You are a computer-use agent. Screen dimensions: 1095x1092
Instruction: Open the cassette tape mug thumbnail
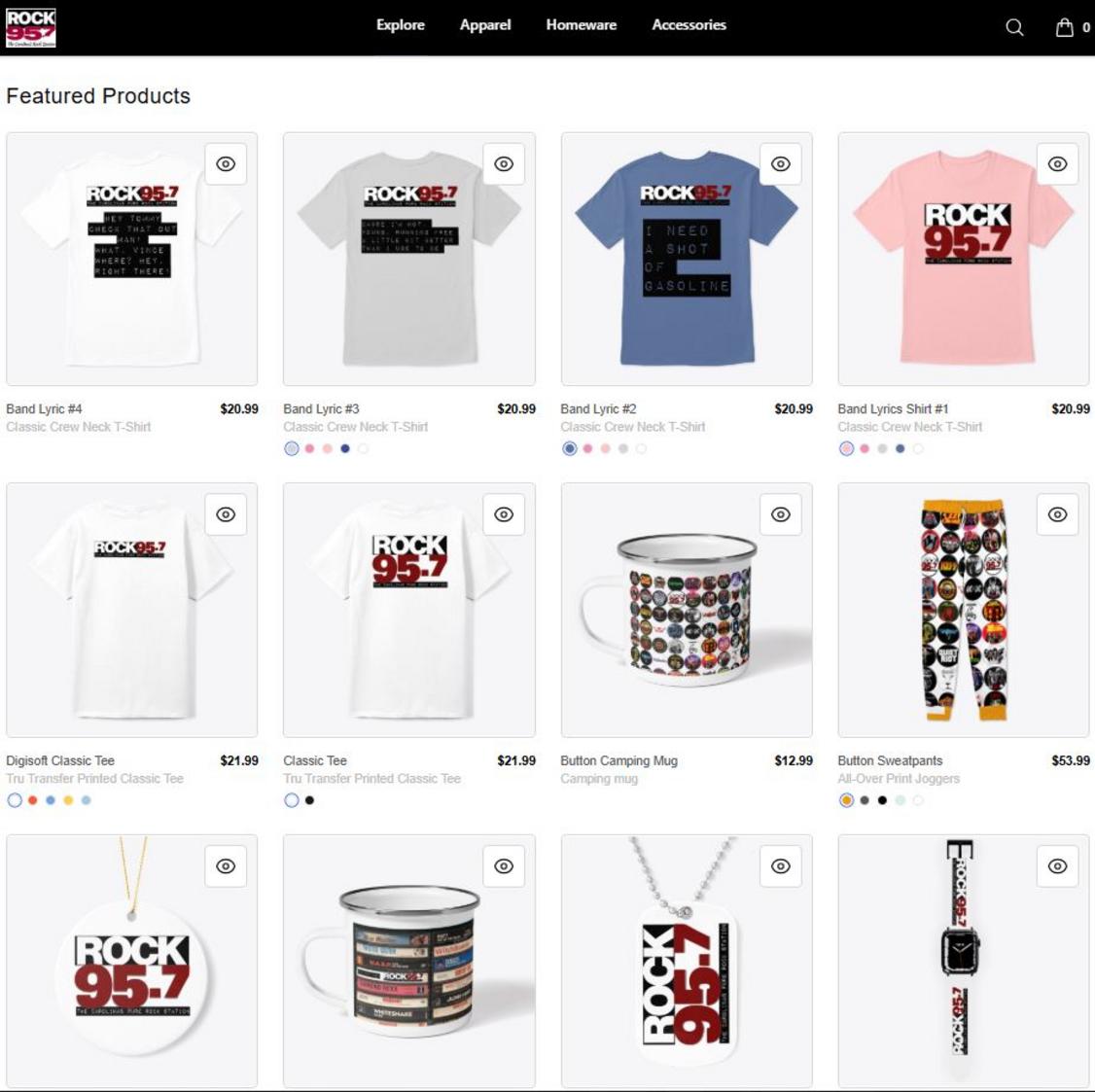tap(409, 960)
